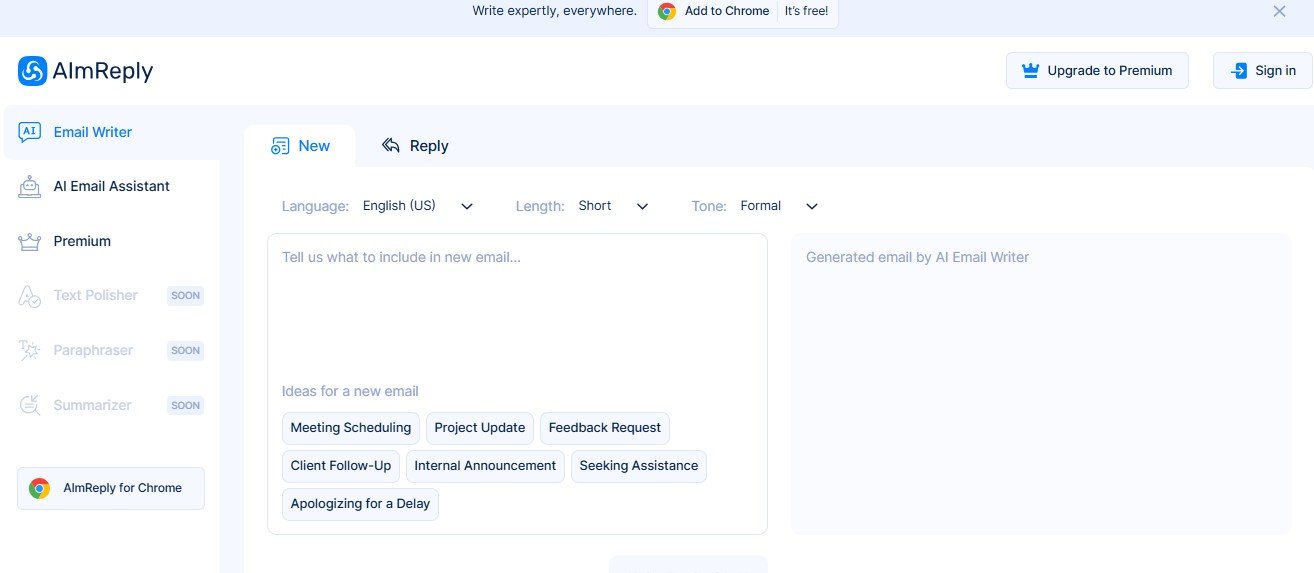Open the Language dropdown set to English (US)

point(417,206)
